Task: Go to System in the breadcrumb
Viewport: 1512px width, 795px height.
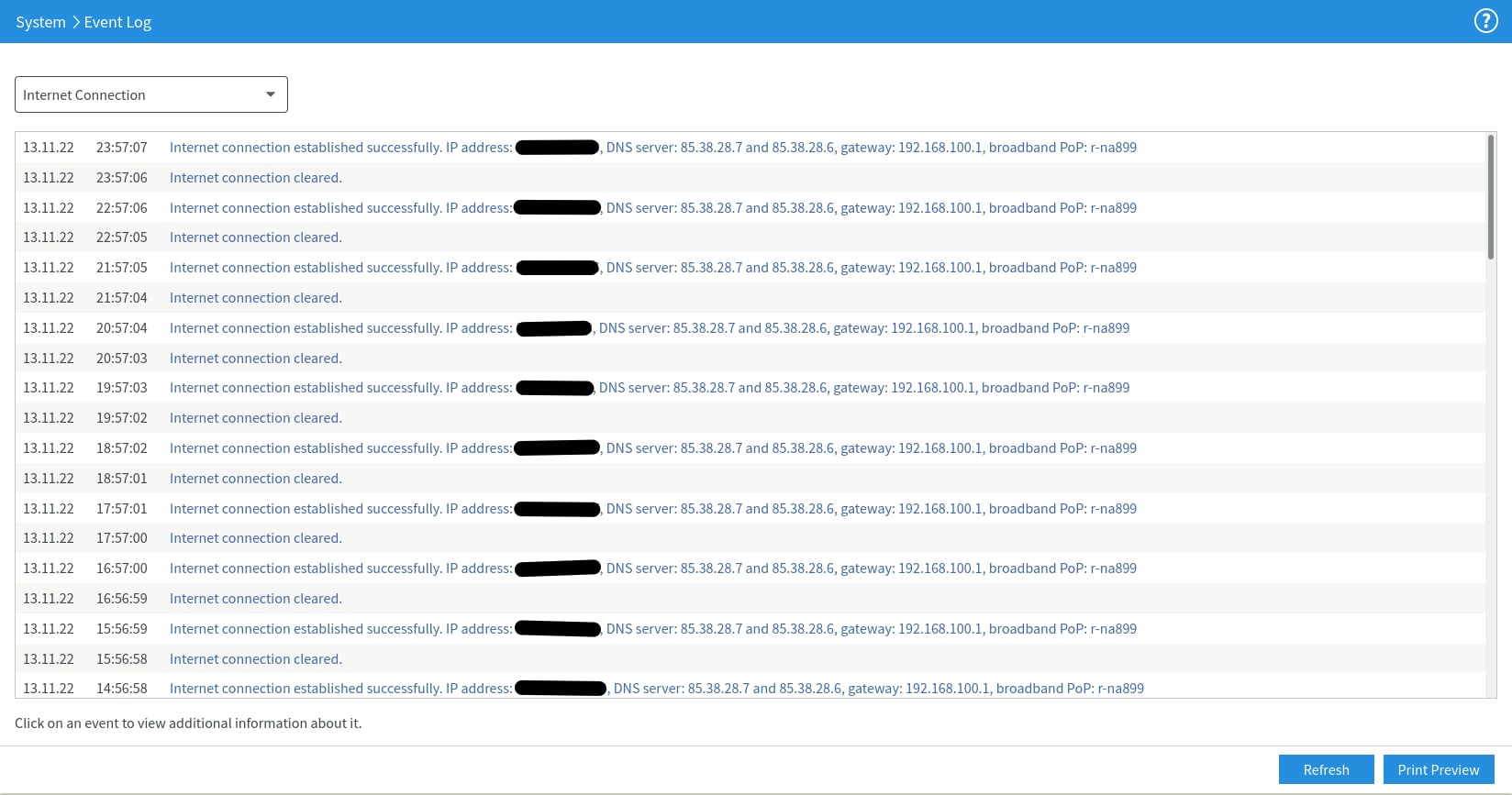Action: click(x=40, y=22)
